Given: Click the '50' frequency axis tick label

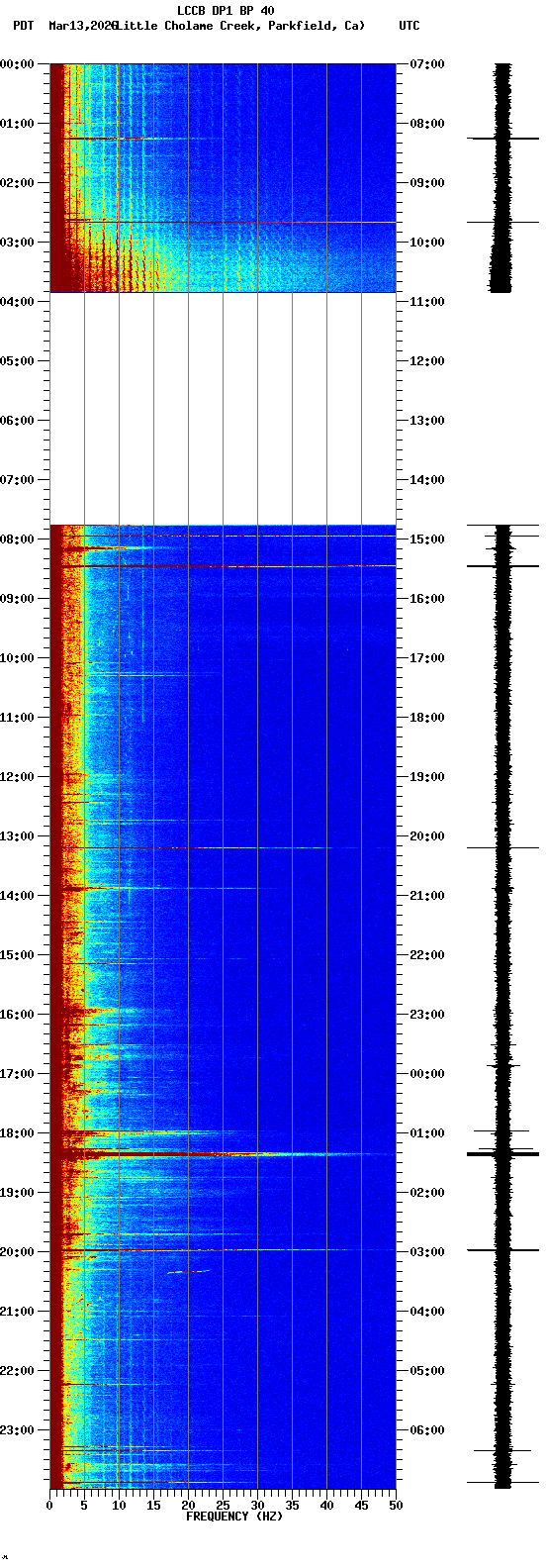Looking at the screenshot, I should (x=396, y=1506).
